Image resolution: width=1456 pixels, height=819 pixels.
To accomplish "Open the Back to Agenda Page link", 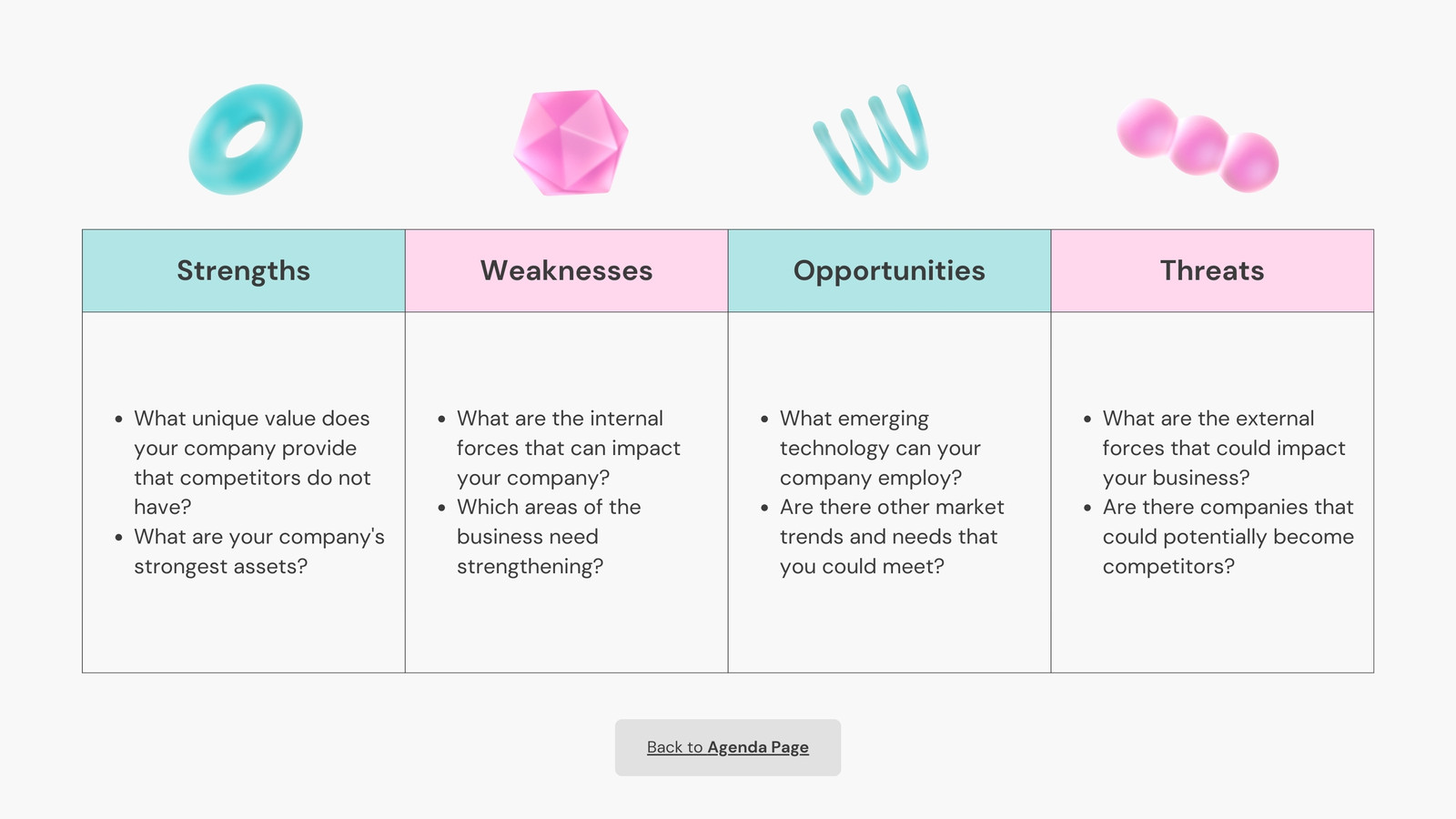I will (727, 747).
